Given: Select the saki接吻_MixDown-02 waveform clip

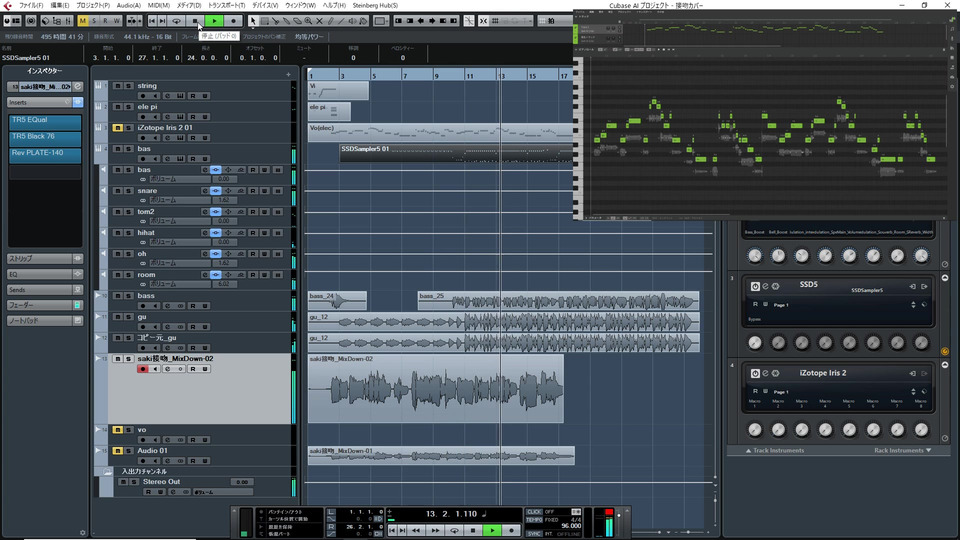Looking at the screenshot, I should click(435, 388).
